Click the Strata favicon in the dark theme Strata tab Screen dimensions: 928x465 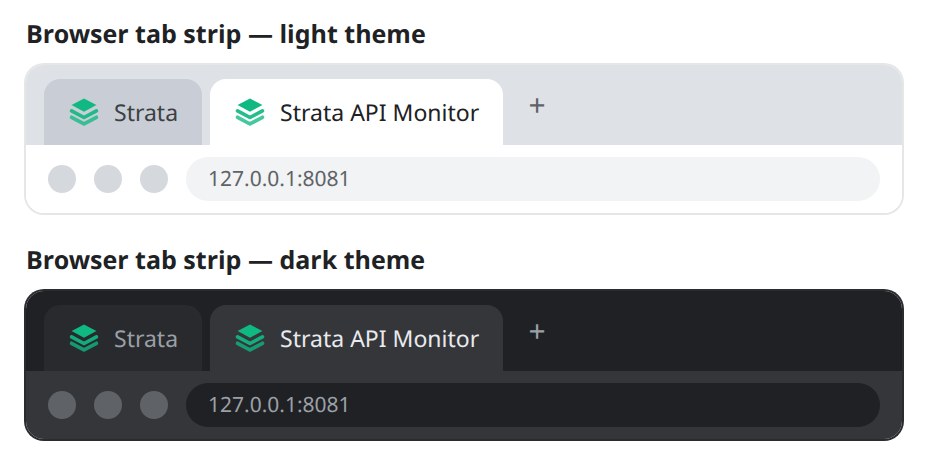tap(84, 338)
